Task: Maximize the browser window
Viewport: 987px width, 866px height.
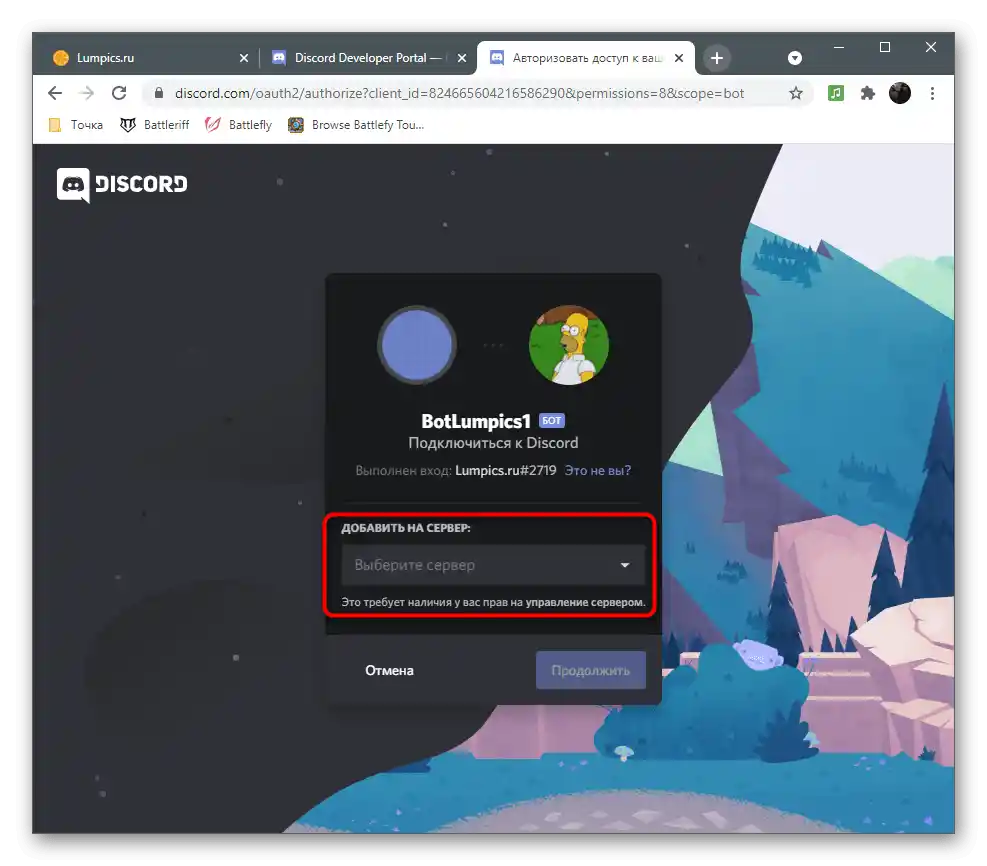Action: pos(884,47)
